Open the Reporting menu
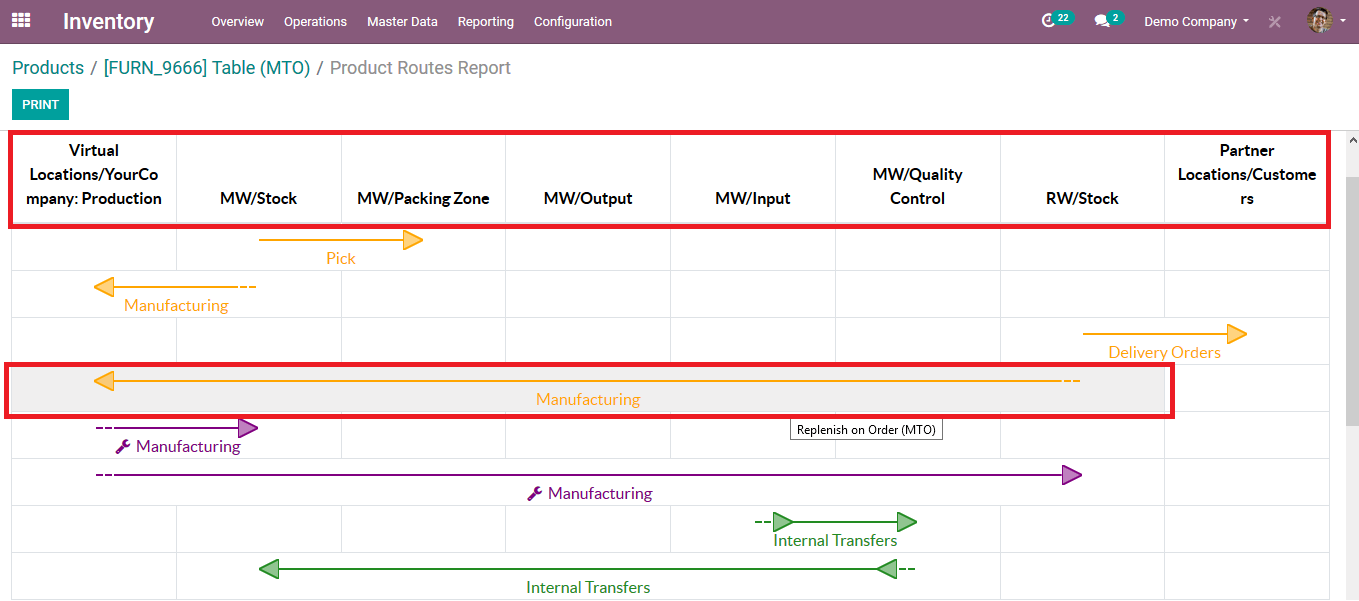1359x601 pixels. pyautogui.click(x=486, y=21)
